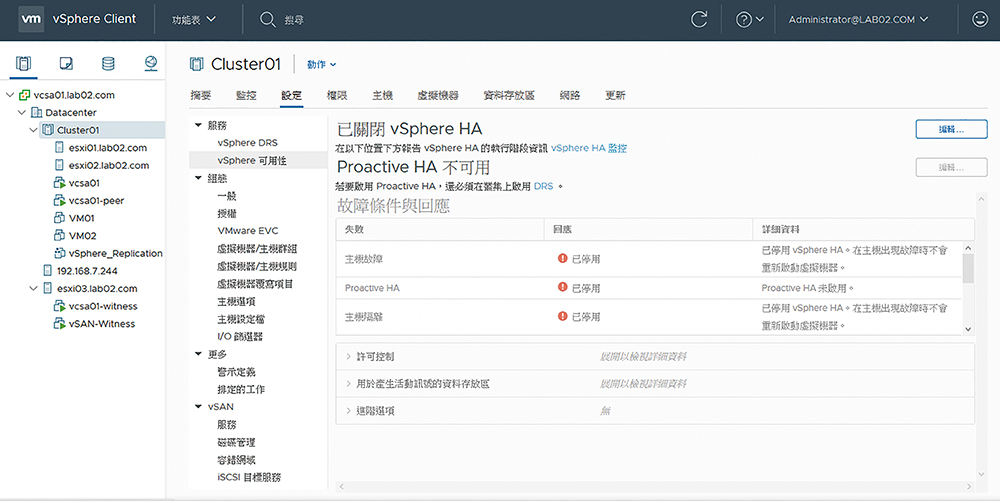Click the esxi03.lab02.com host icon

point(47,288)
